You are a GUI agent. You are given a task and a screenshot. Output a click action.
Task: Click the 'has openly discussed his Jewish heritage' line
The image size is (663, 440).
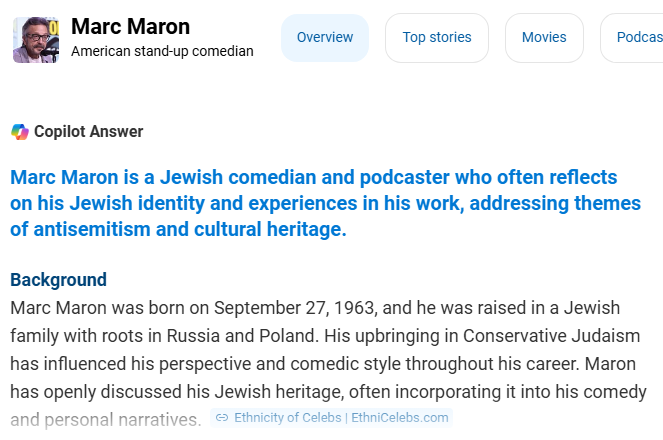[x=177, y=392]
